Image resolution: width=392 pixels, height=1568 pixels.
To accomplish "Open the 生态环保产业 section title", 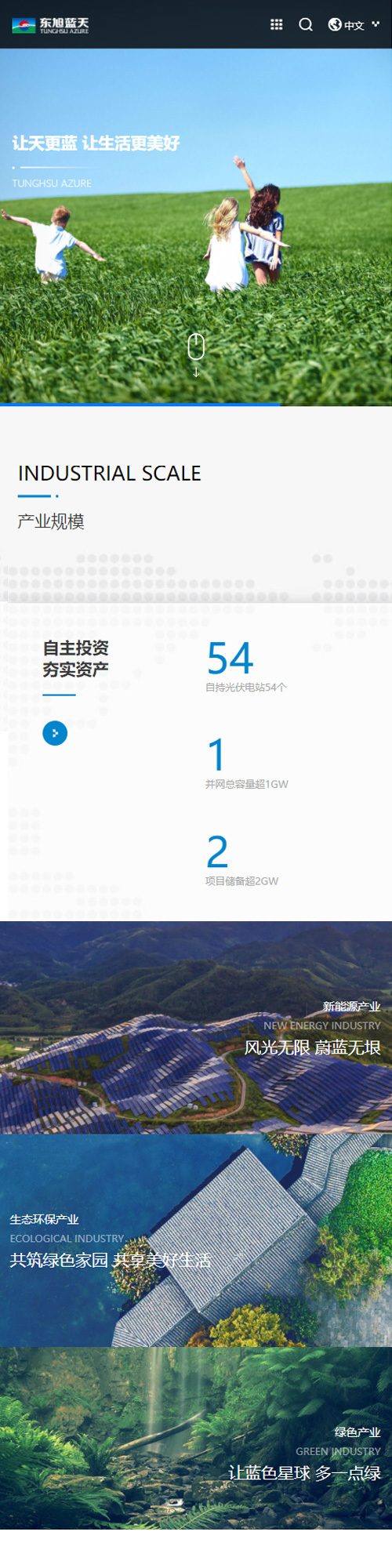I will pyautogui.click(x=44, y=1220).
